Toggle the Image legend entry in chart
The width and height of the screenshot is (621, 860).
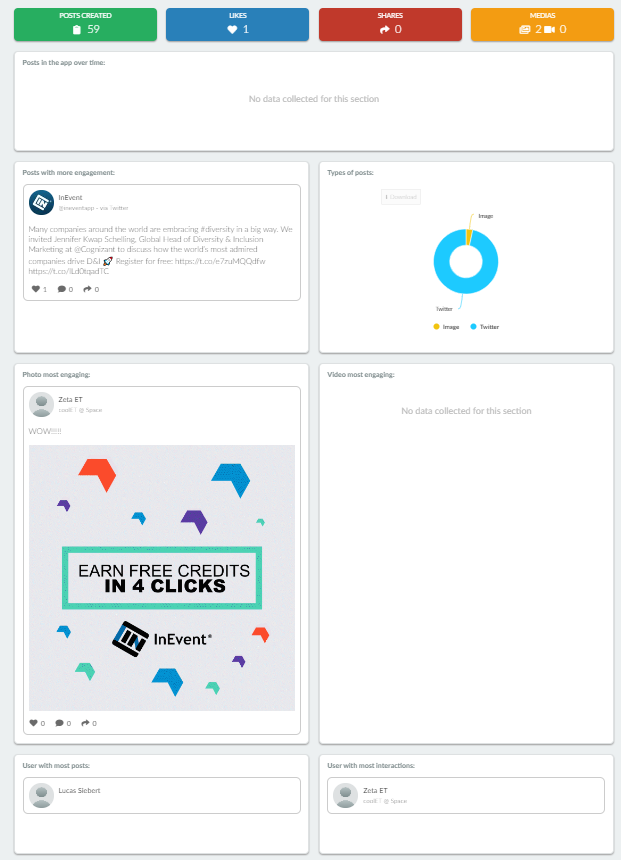coord(446,327)
